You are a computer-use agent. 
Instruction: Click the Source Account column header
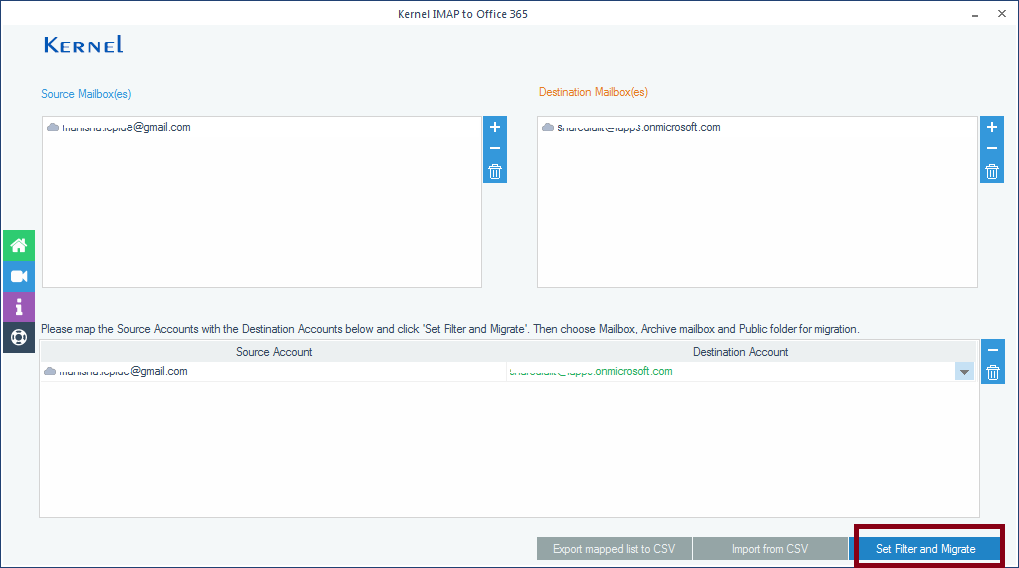(x=274, y=352)
